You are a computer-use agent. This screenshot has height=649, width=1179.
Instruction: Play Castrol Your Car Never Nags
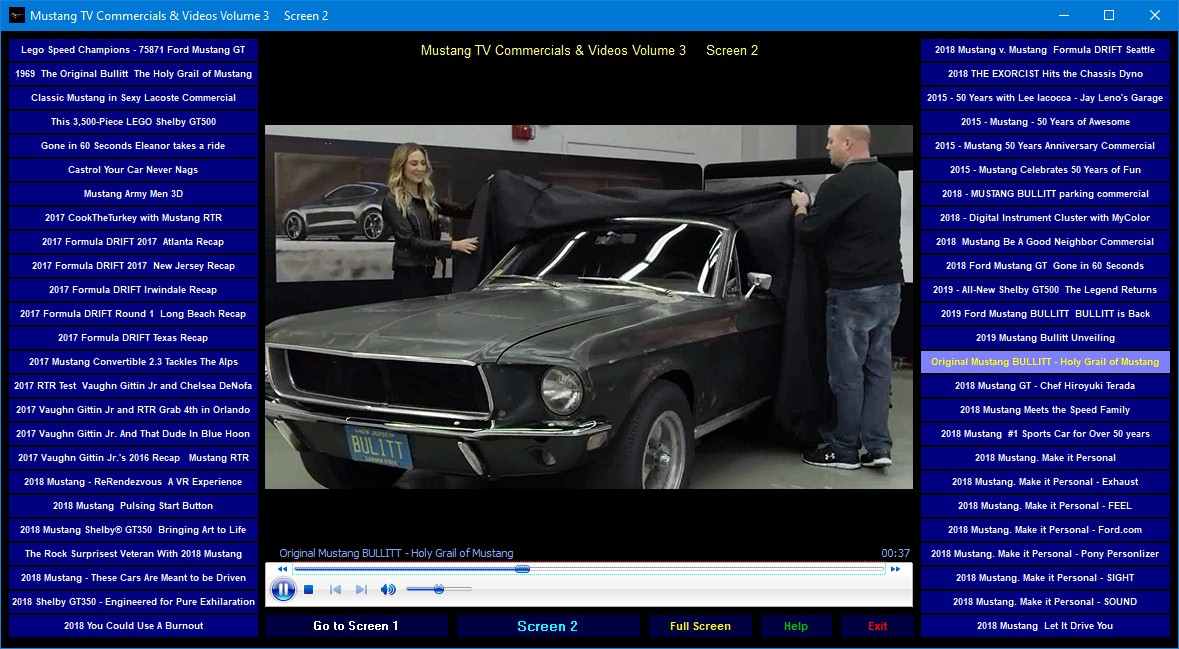point(133,170)
